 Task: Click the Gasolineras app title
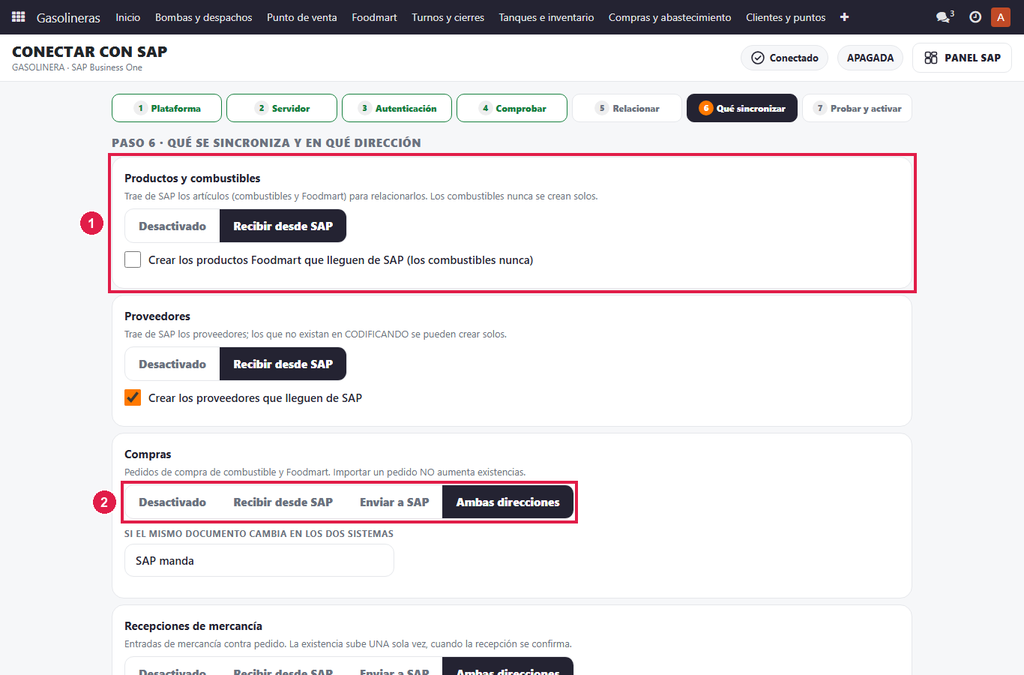click(x=69, y=18)
